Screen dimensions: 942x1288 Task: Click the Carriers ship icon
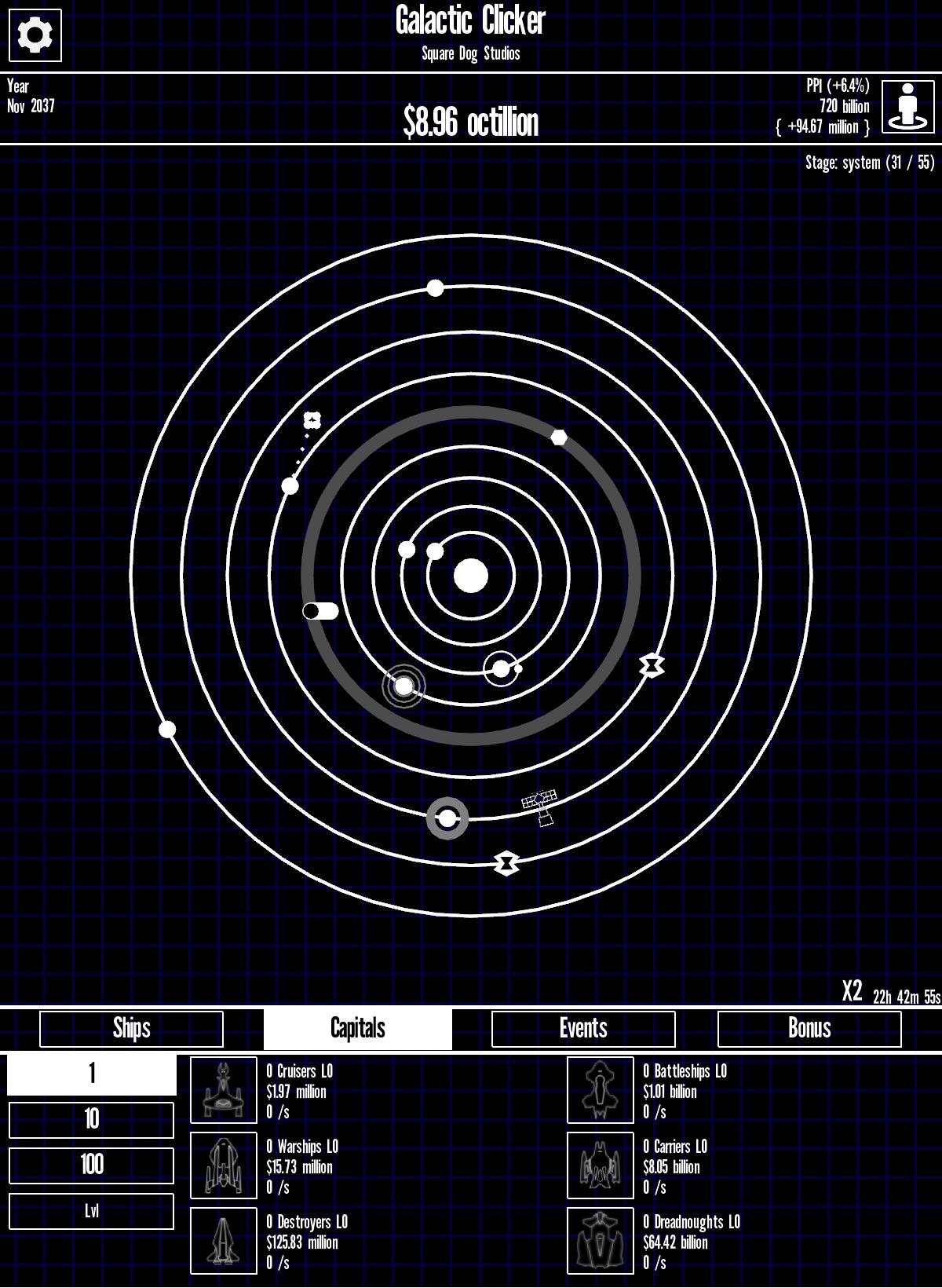tap(601, 1165)
